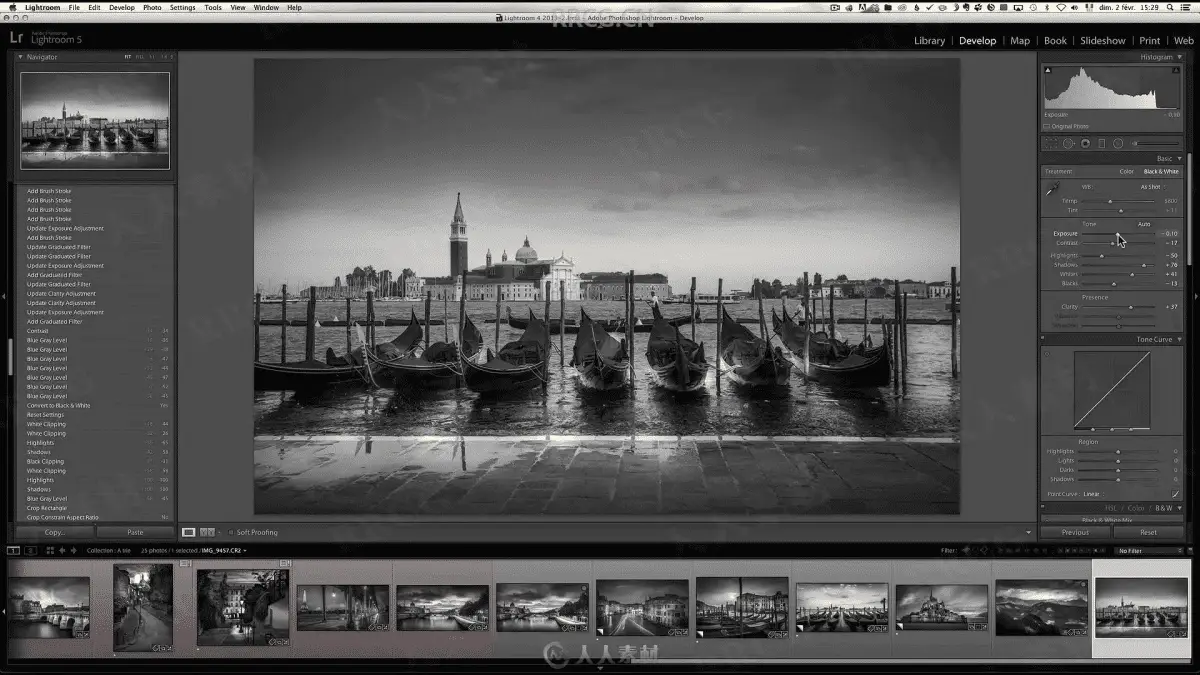Open the Photo menu
The height and width of the screenshot is (675, 1200).
point(152,7)
